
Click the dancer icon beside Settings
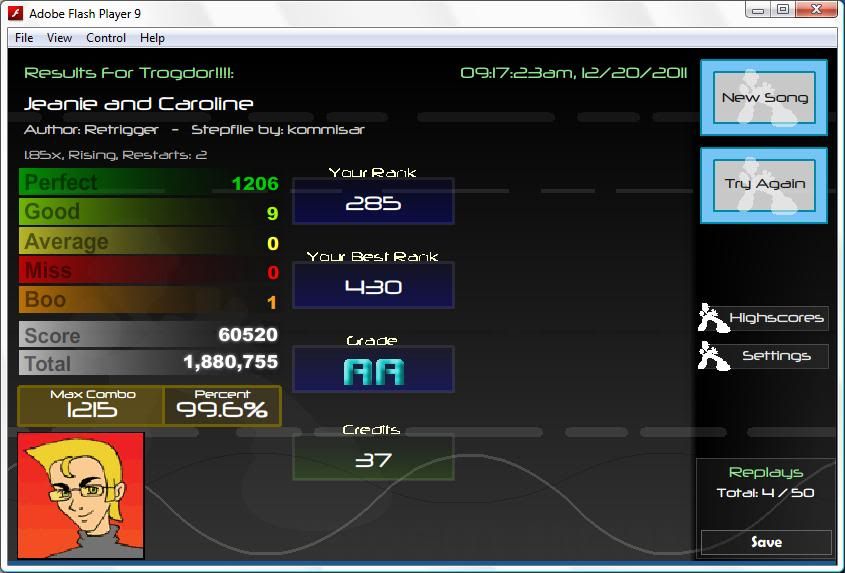click(711, 356)
